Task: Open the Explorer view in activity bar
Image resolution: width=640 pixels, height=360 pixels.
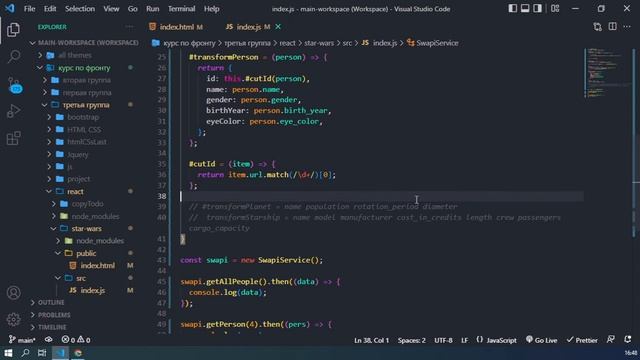Action: click(13, 30)
